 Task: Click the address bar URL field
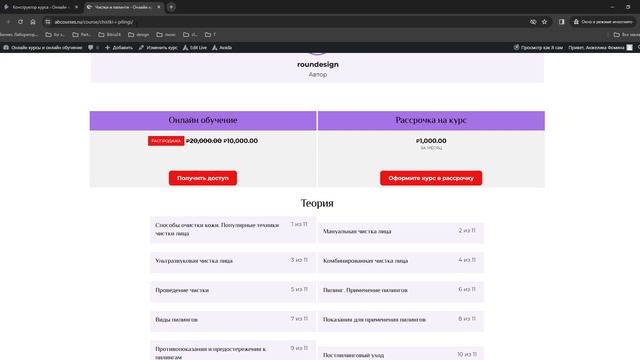pos(286,22)
